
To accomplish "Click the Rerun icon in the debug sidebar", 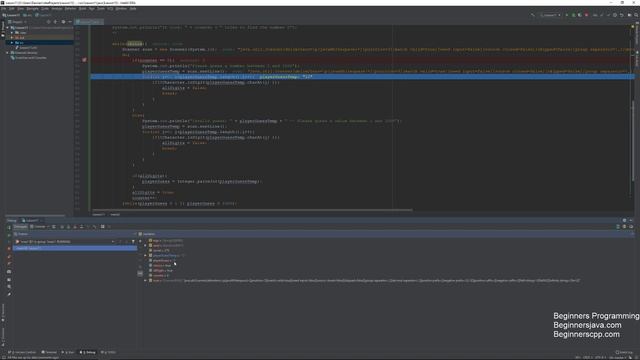I will click(9, 227).
